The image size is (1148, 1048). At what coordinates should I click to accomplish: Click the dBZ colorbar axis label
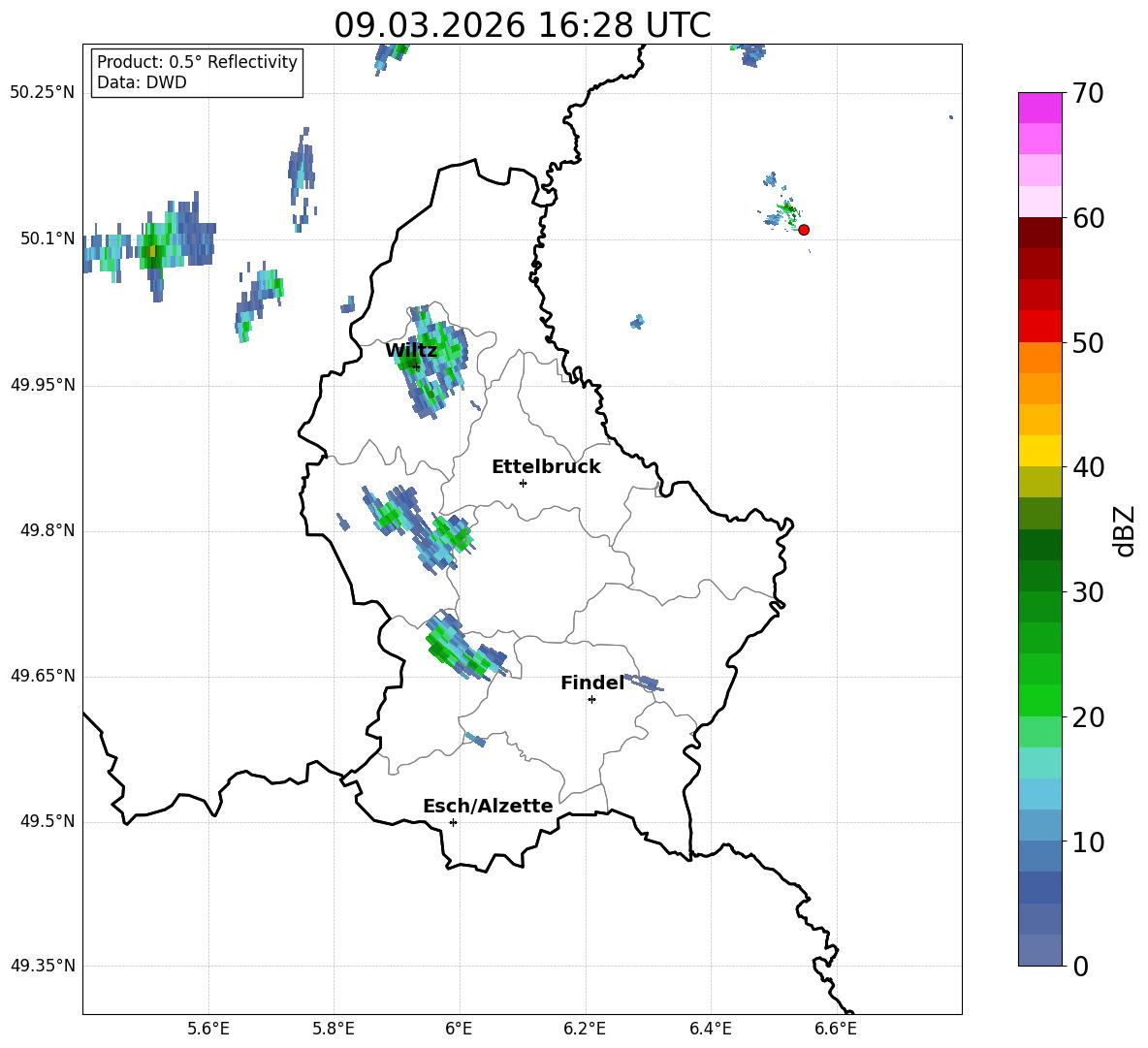(1125, 530)
